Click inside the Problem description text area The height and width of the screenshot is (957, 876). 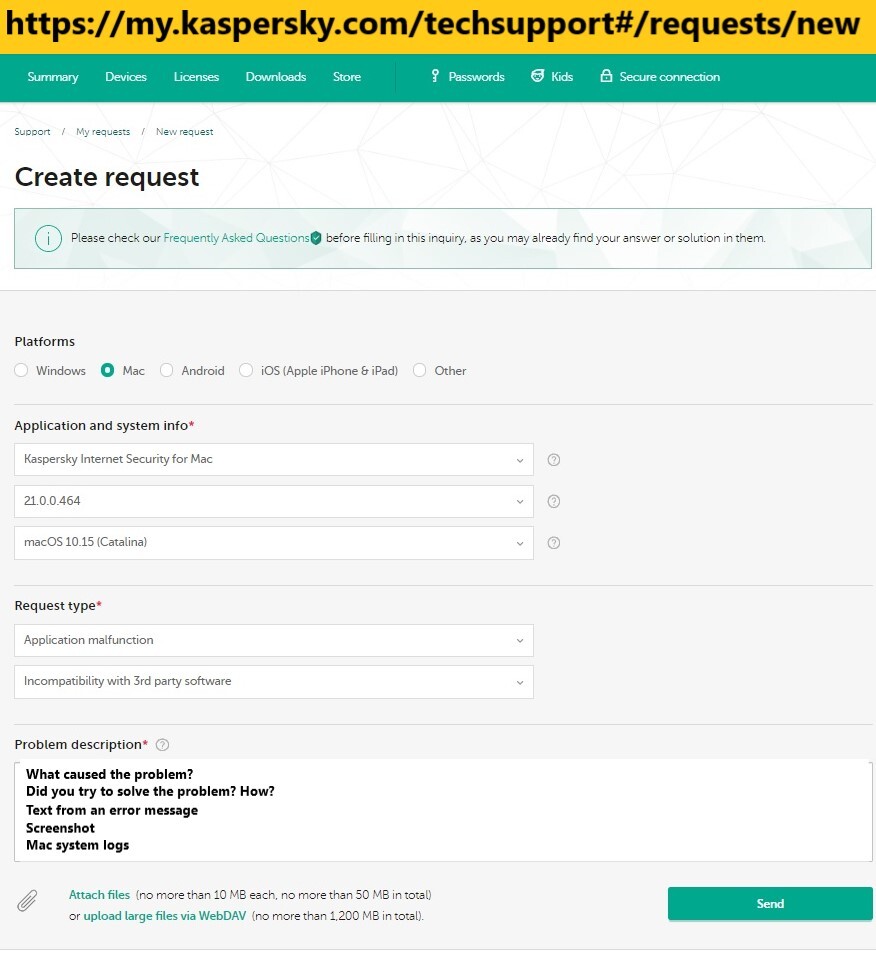coord(443,811)
